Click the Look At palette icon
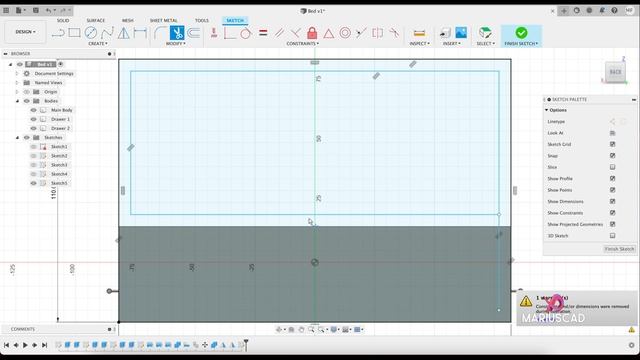 coord(612,133)
